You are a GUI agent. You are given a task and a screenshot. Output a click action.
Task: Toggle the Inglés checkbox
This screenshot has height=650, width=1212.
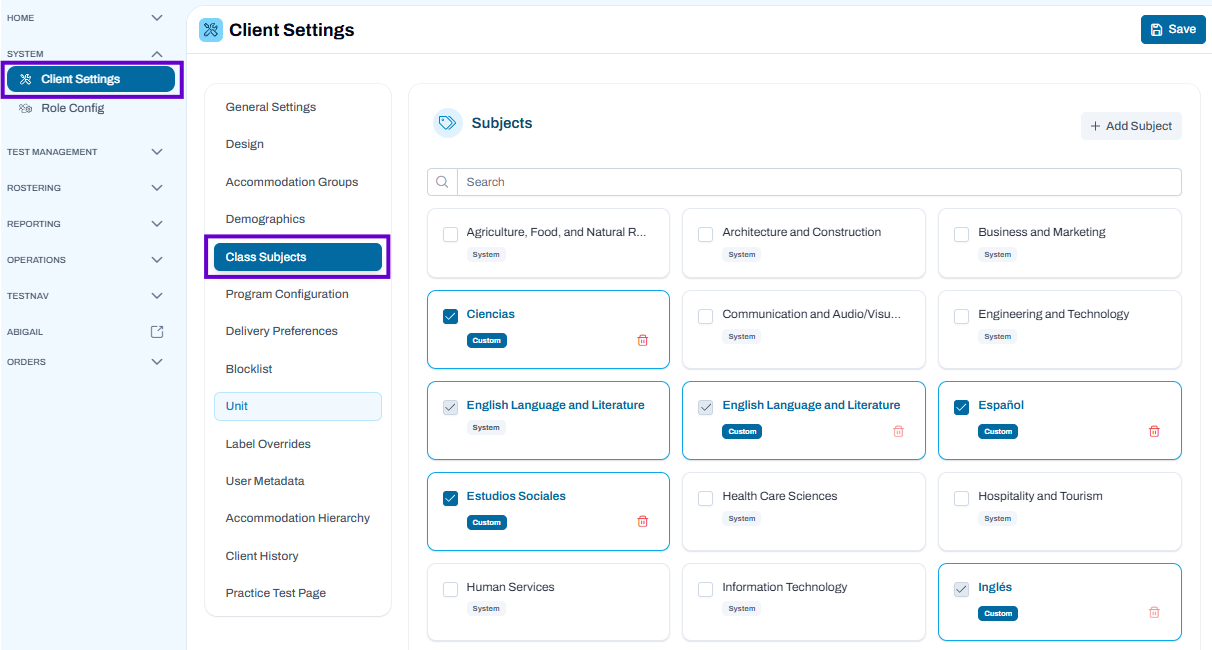click(x=962, y=589)
